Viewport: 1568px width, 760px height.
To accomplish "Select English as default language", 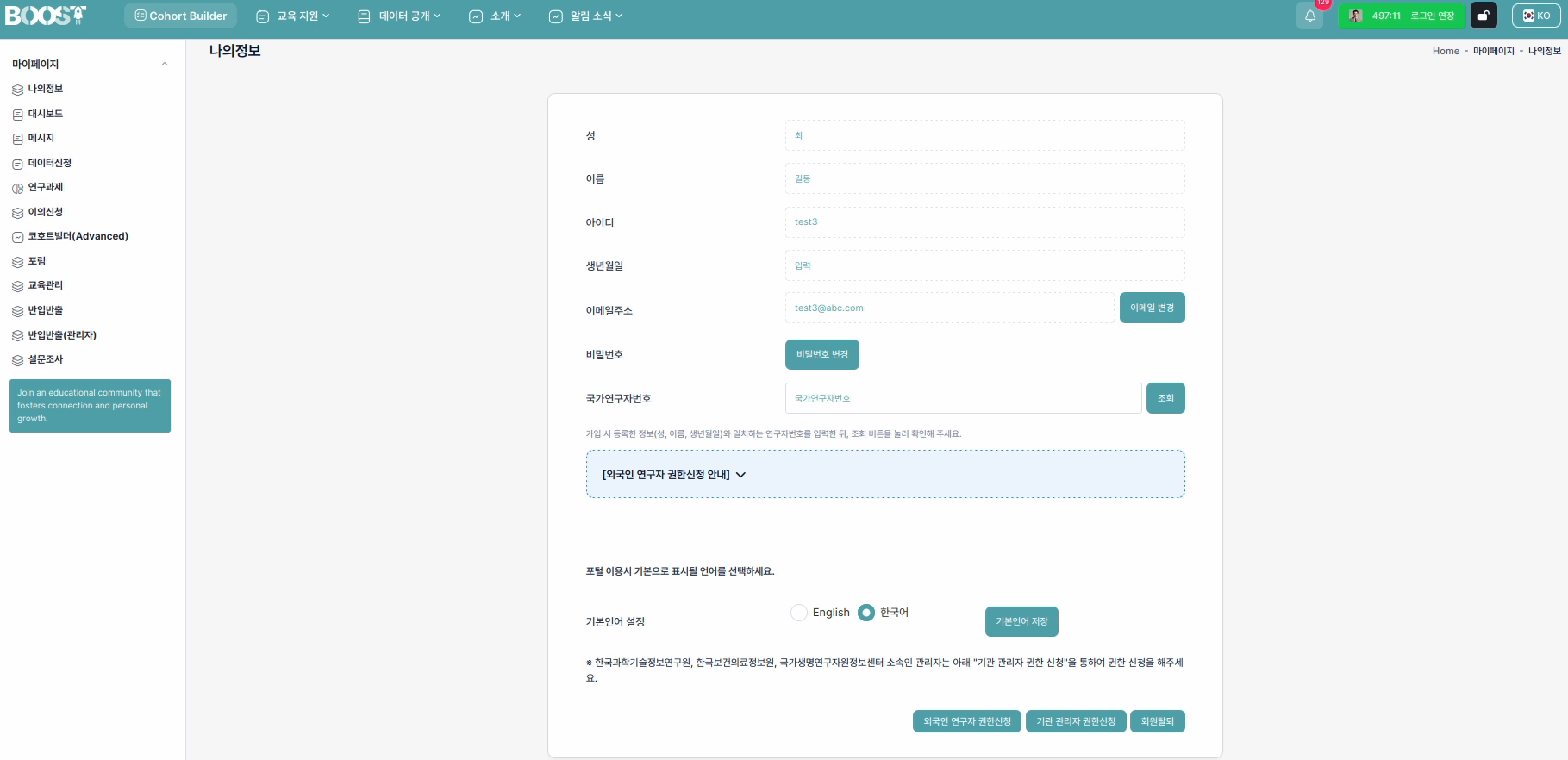I will click(x=799, y=613).
